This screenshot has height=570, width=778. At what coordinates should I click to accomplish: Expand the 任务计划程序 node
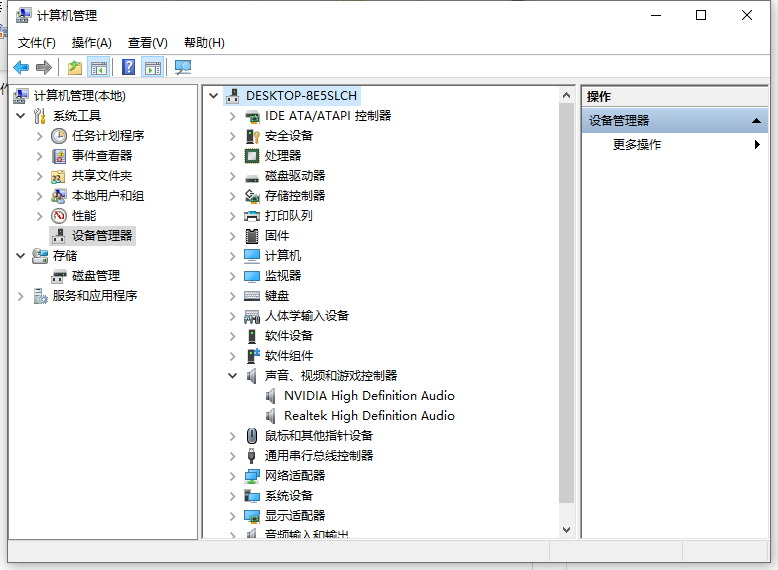[40, 136]
